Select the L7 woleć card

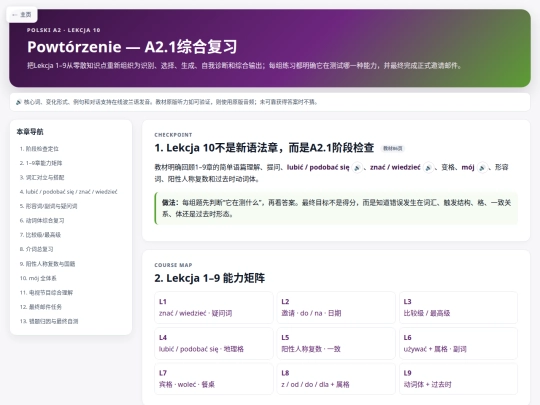tap(214, 379)
